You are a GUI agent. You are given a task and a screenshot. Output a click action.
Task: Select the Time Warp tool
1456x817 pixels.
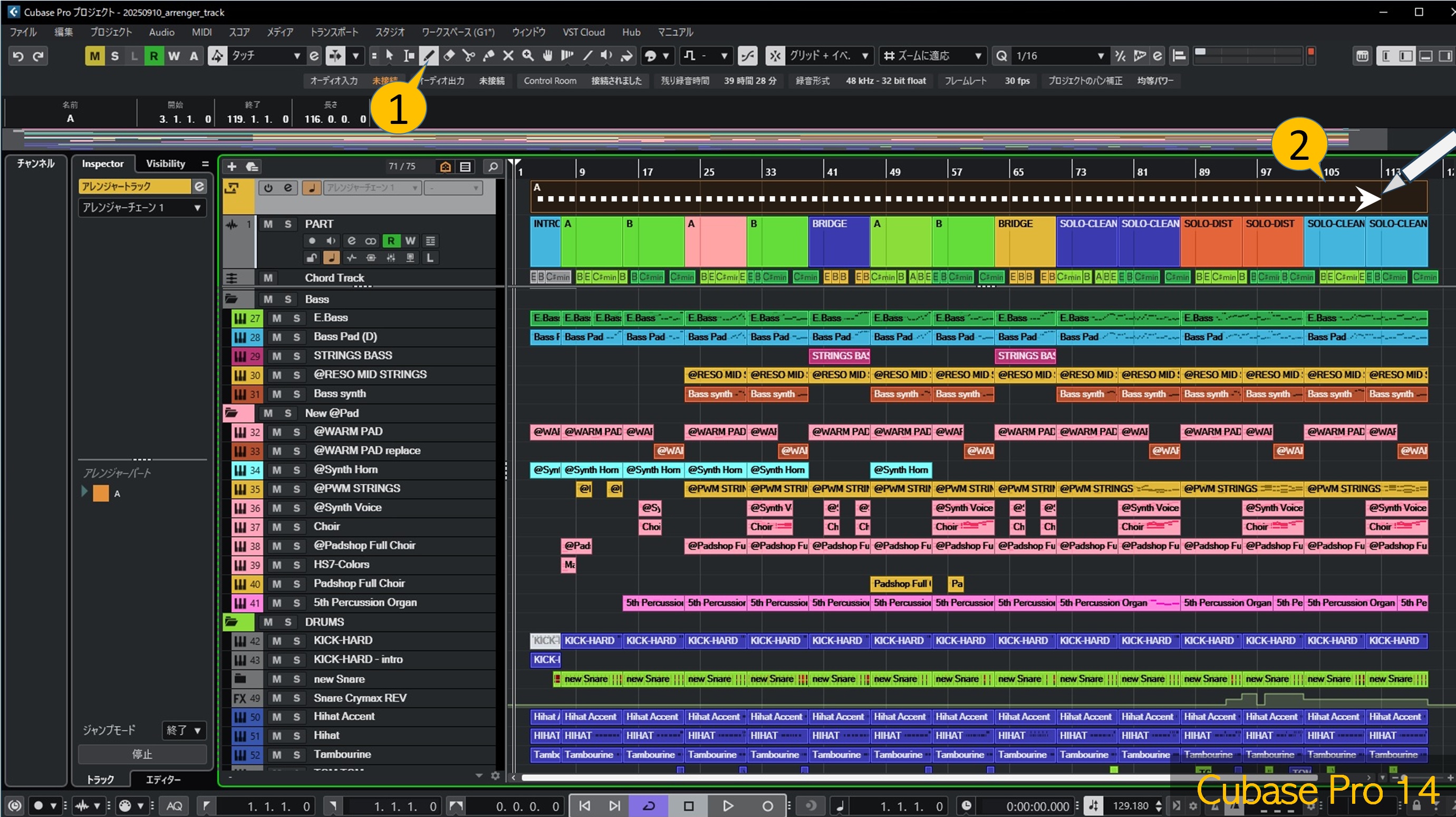coord(567,55)
